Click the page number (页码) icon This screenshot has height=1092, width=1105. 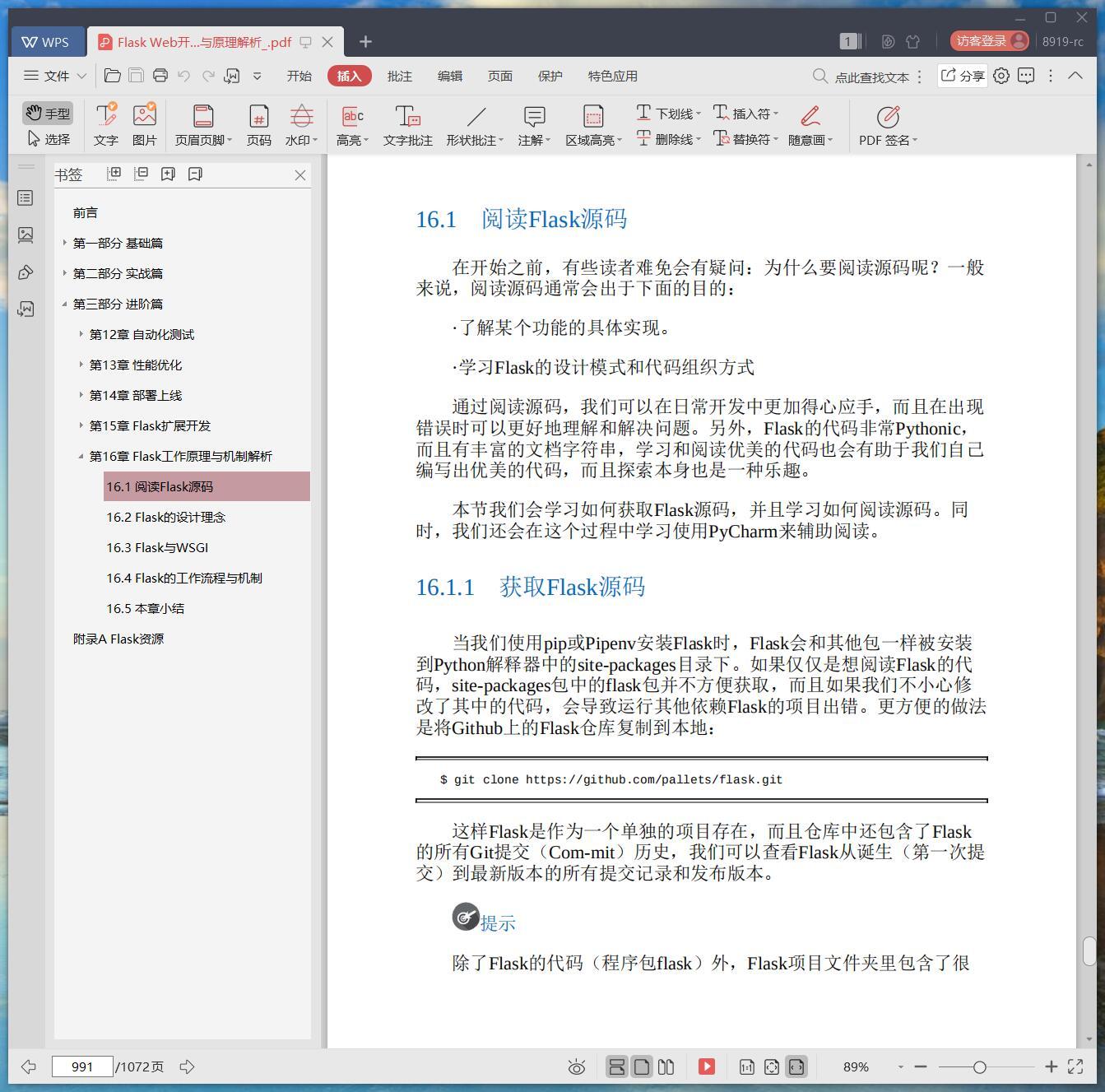pyautogui.click(x=259, y=125)
